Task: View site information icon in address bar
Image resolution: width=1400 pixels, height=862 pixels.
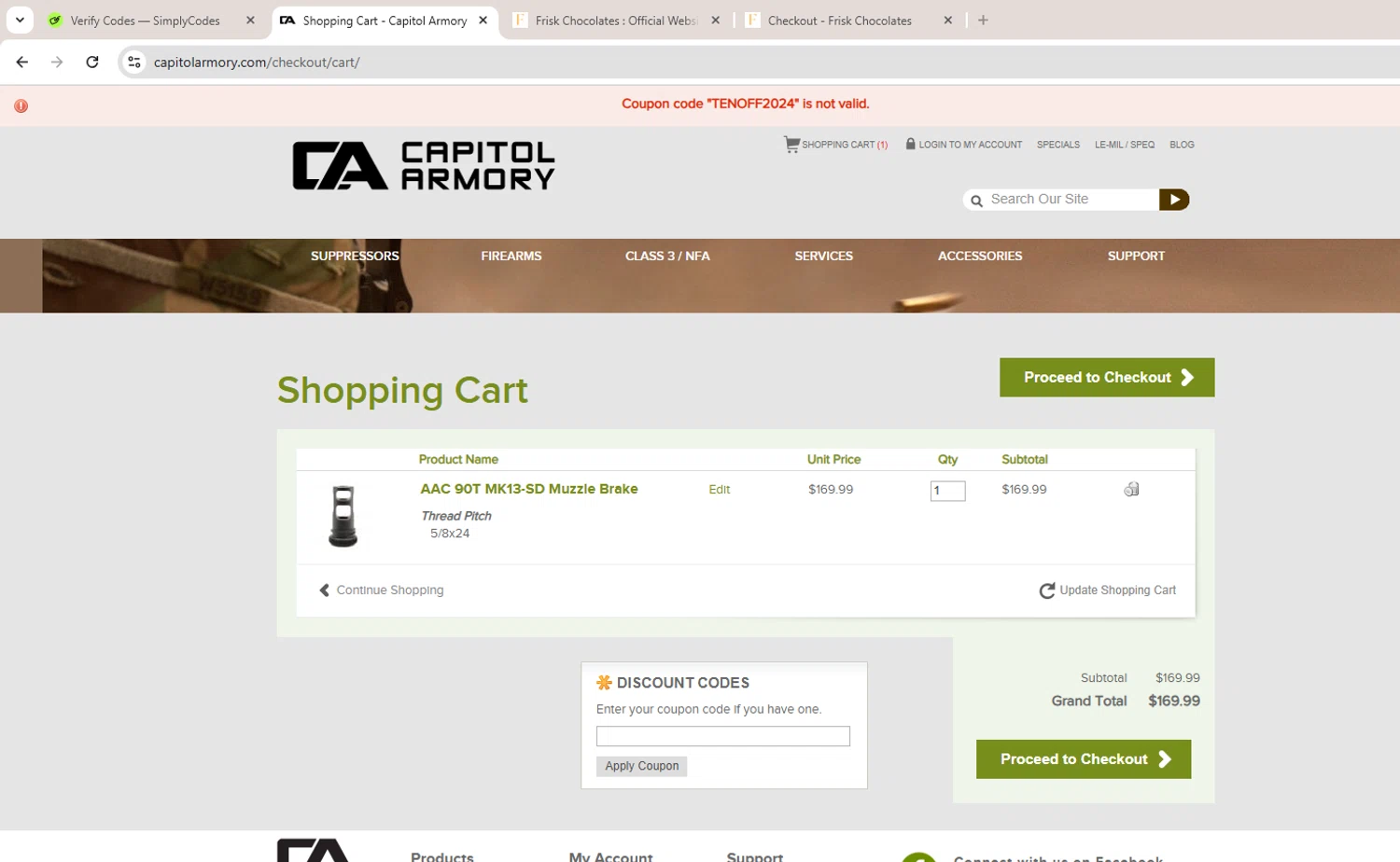Action: (134, 63)
